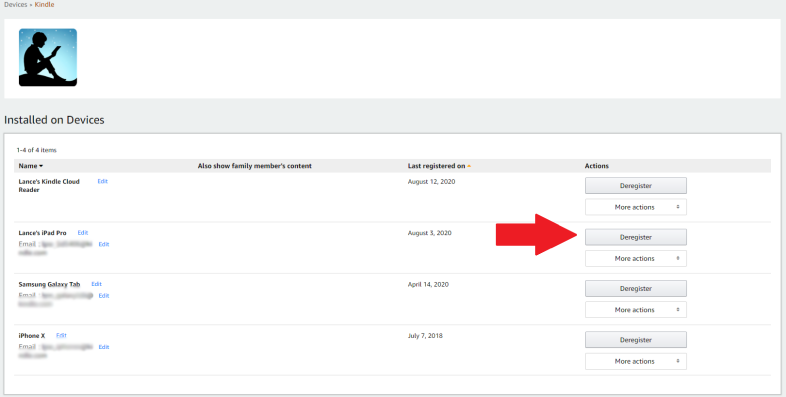Deregister Lance's iPad Pro device

[x=636, y=237]
